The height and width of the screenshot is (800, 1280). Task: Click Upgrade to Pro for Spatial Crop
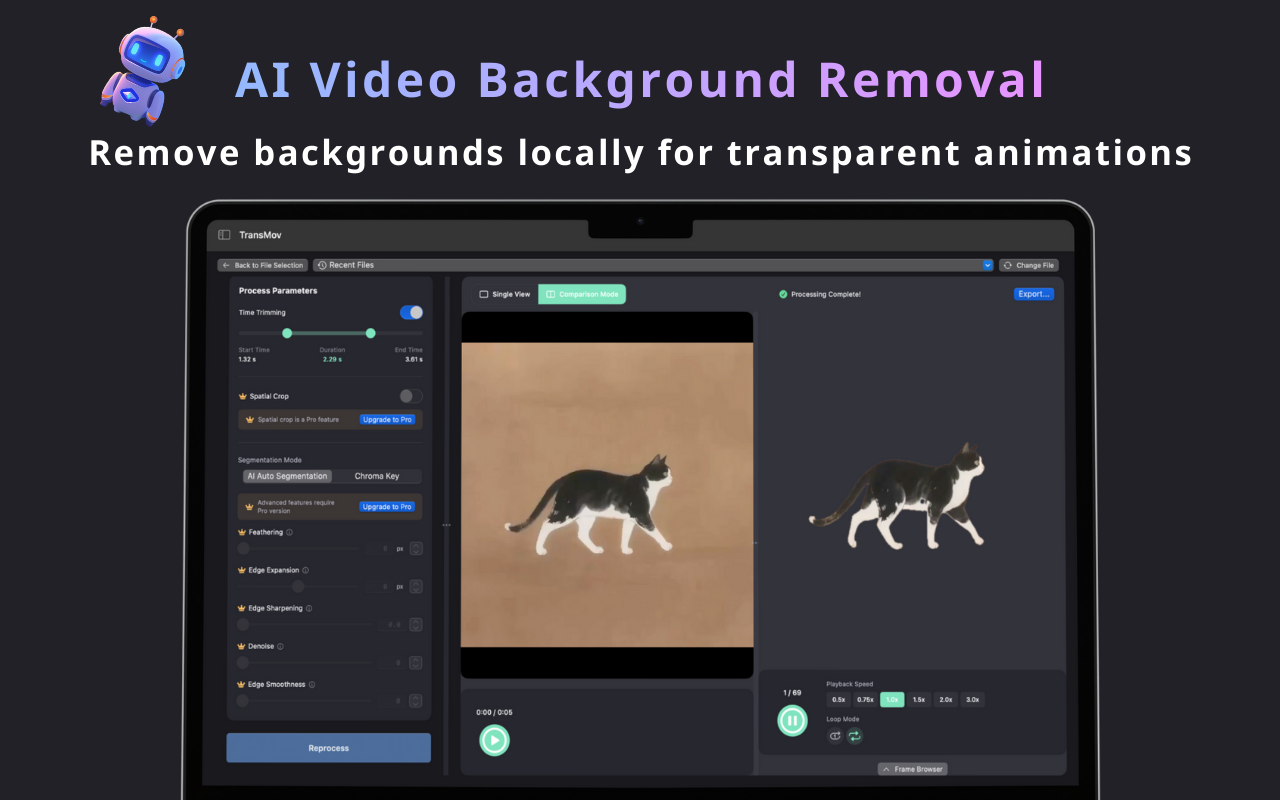pyautogui.click(x=388, y=419)
